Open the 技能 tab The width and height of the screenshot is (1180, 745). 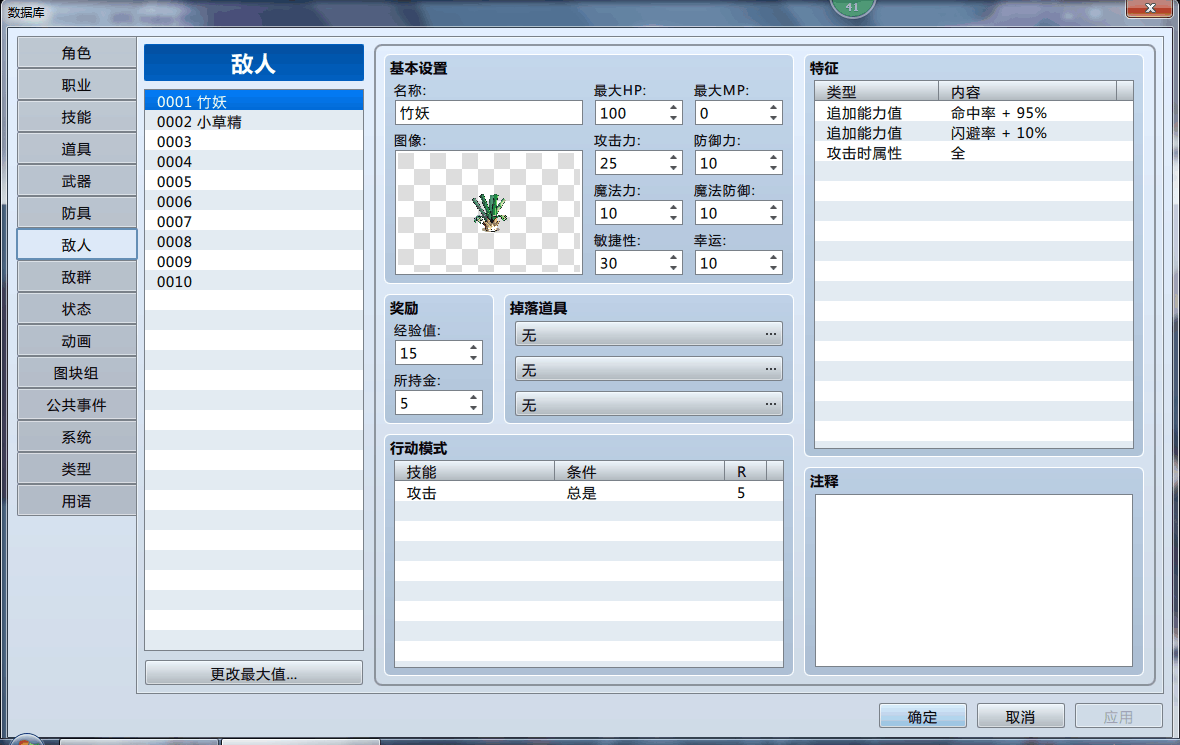(x=77, y=117)
